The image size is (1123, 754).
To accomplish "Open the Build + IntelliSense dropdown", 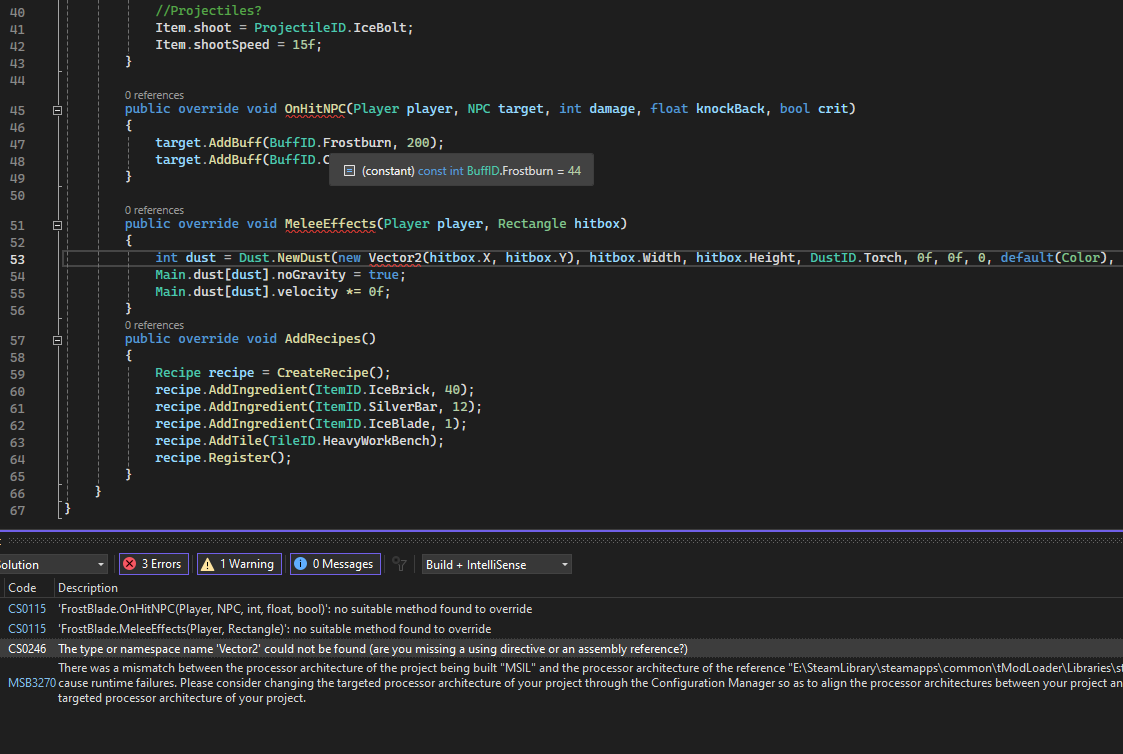I will pos(497,564).
